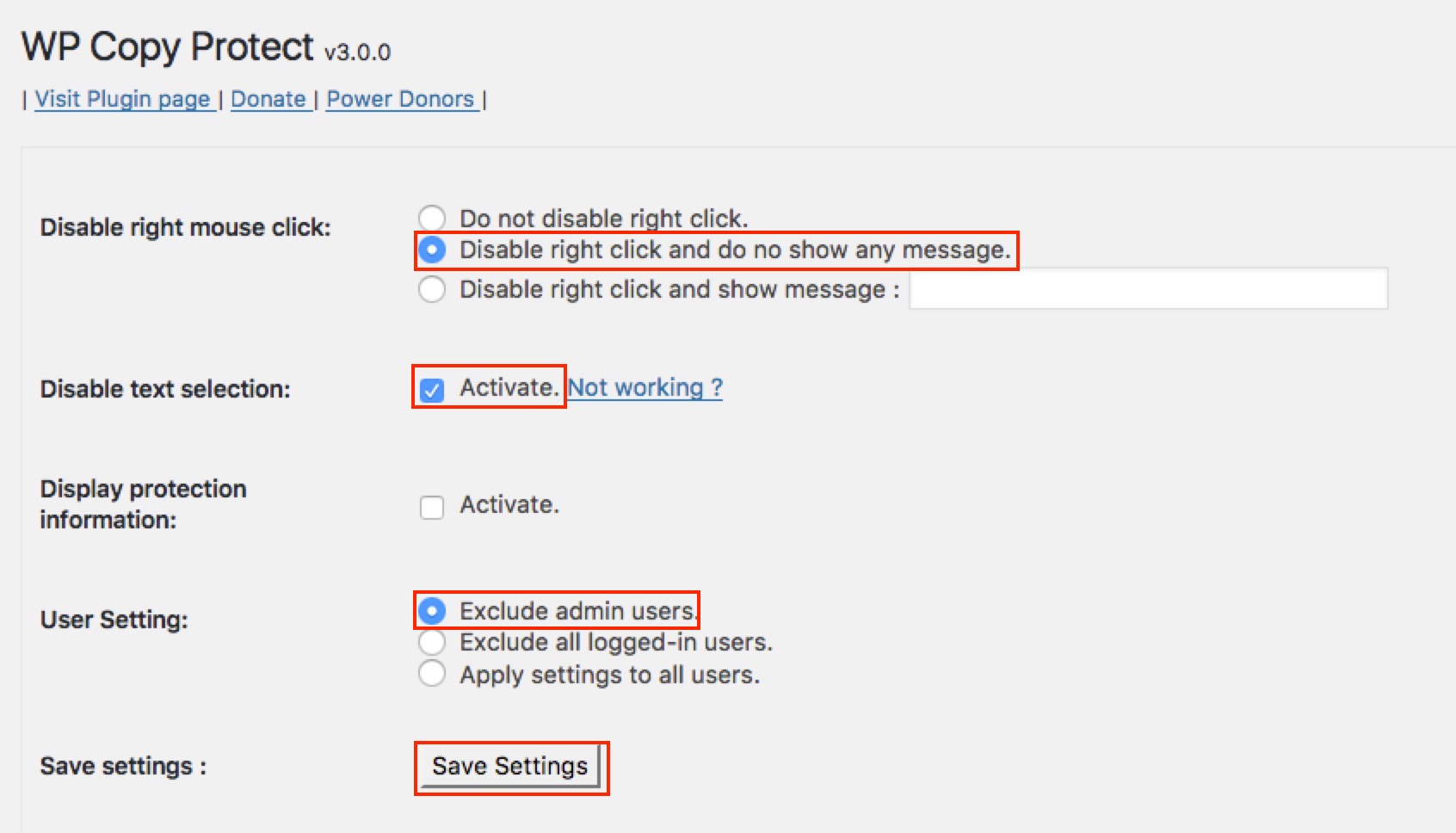Screen dimensions: 1456x833
Task: Choose Exclude all logged-in users
Action: [432, 642]
